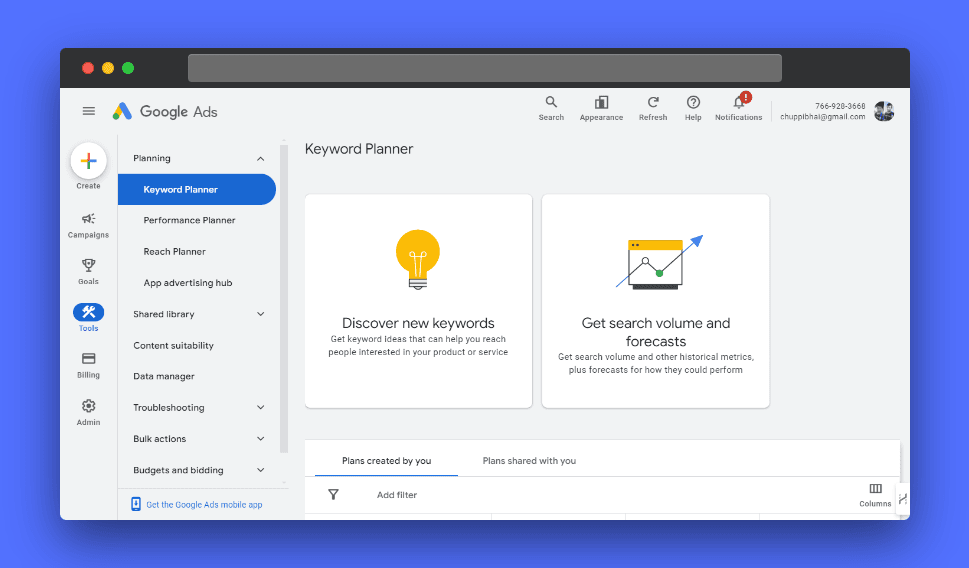Image resolution: width=969 pixels, height=568 pixels.
Task: Switch to Plans created by you tab
Action: click(x=386, y=460)
